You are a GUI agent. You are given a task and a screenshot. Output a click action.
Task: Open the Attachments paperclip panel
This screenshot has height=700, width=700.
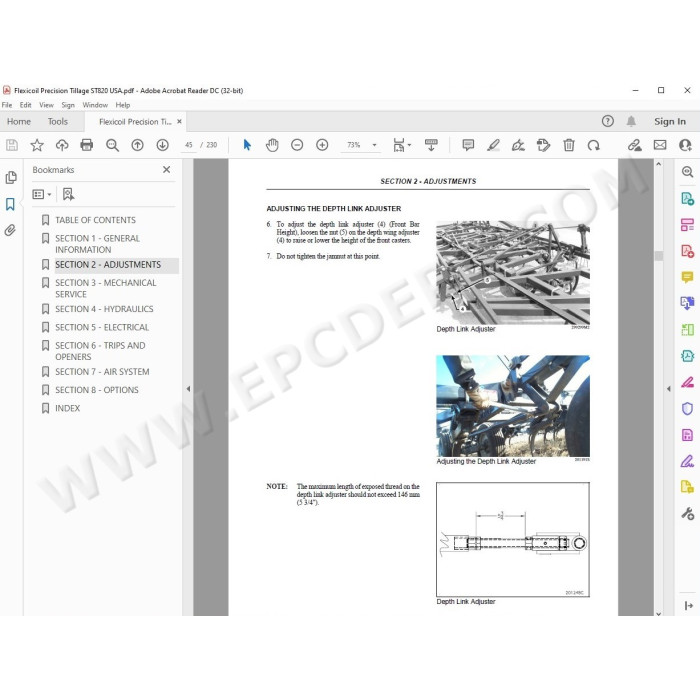(10, 230)
